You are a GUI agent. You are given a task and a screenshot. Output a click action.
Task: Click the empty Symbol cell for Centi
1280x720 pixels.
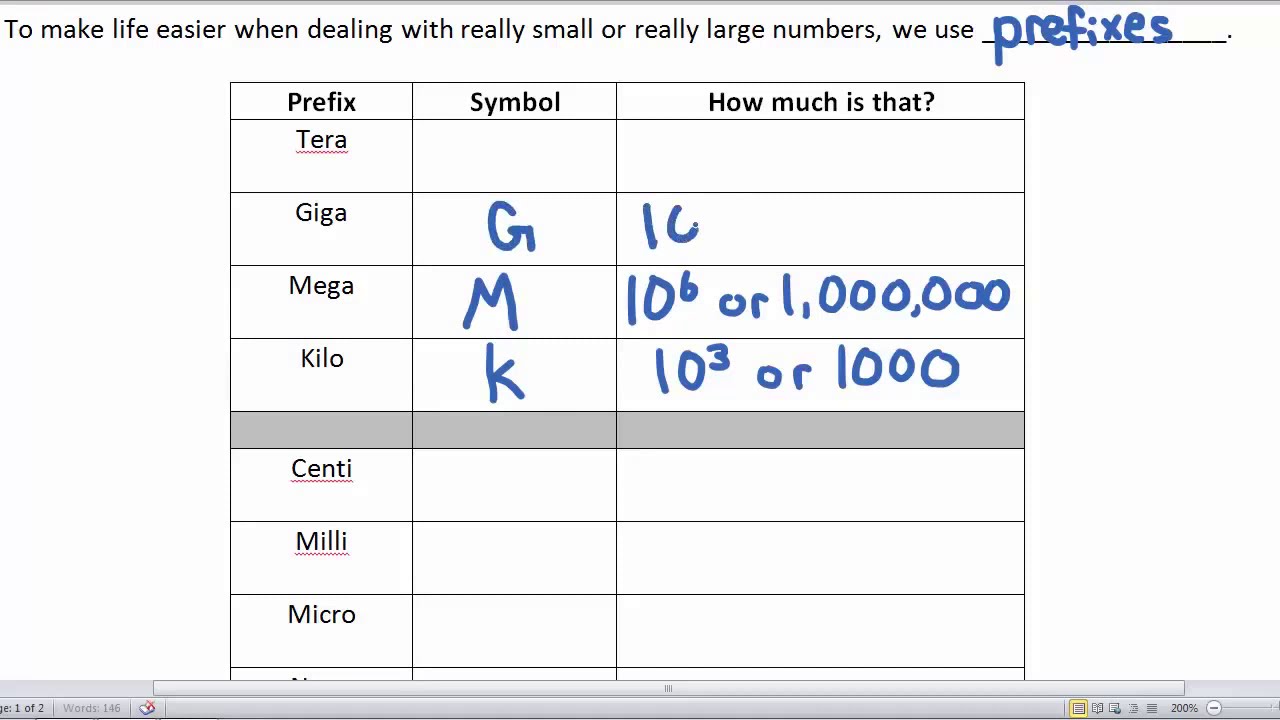(x=515, y=485)
